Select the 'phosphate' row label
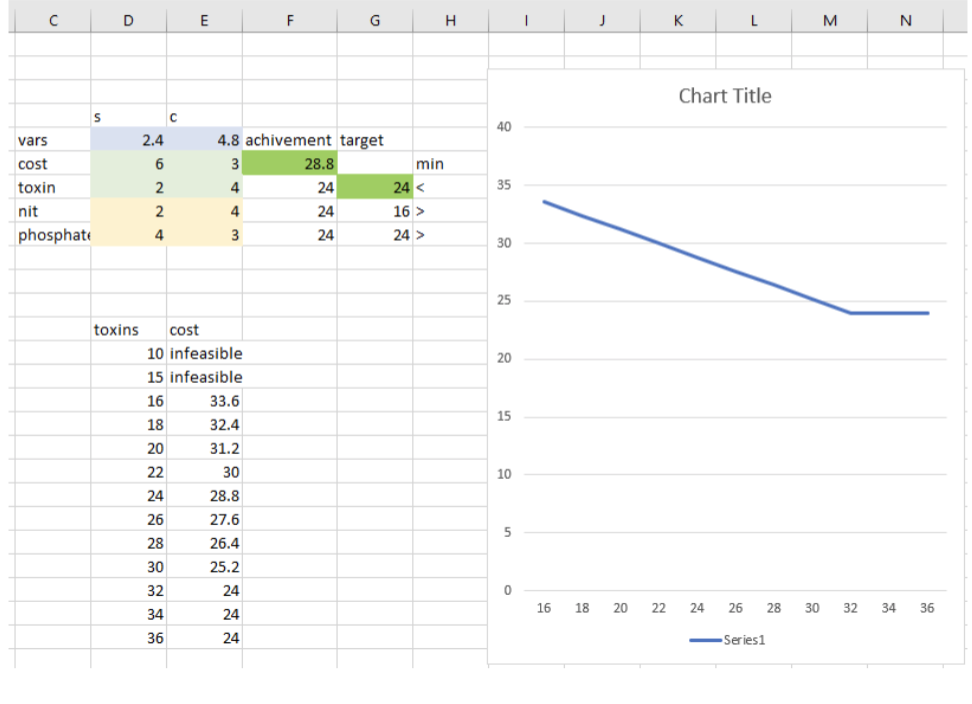 53,235
